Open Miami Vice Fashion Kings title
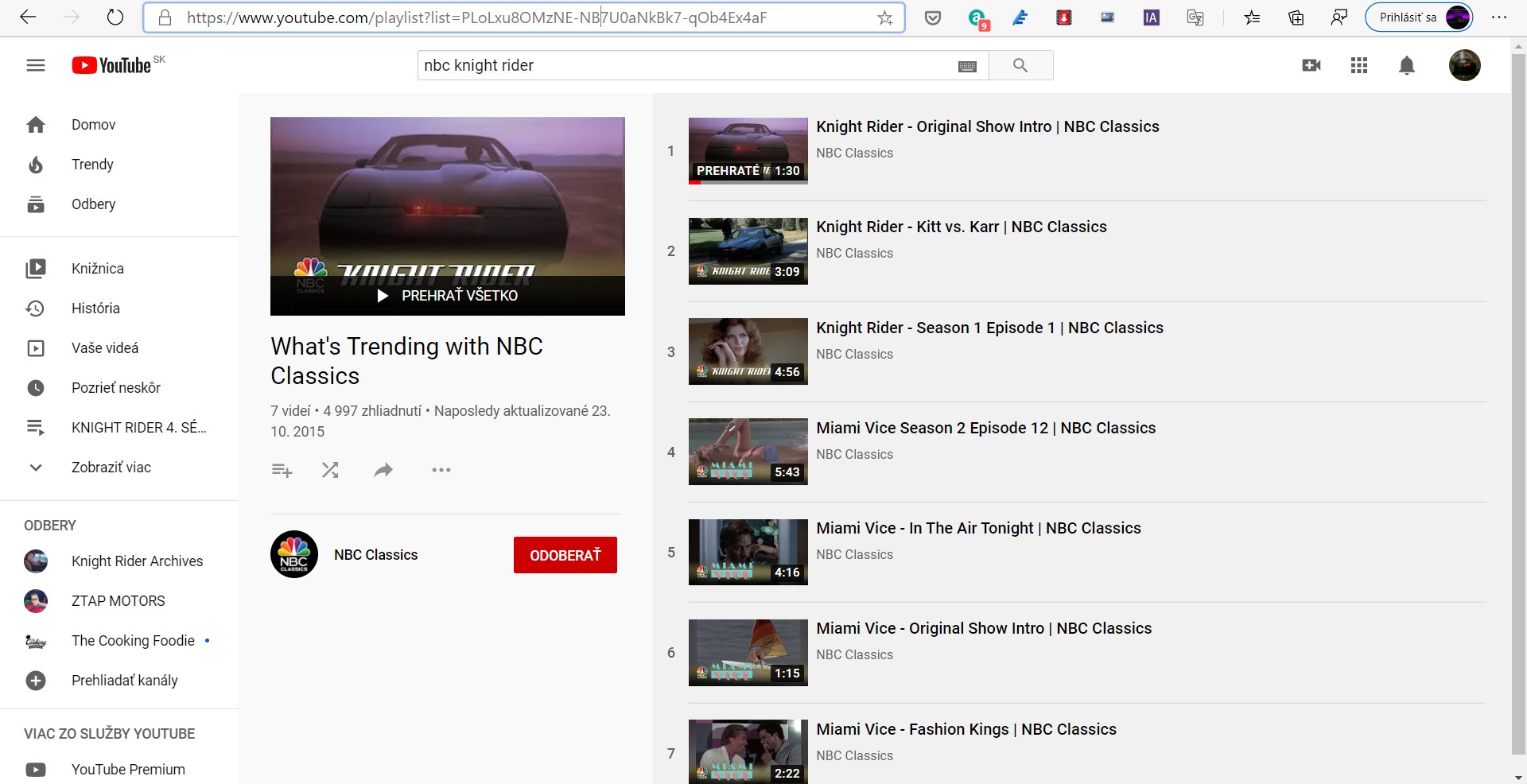The height and width of the screenshot is (784, 1527). (x=966, y=729)
